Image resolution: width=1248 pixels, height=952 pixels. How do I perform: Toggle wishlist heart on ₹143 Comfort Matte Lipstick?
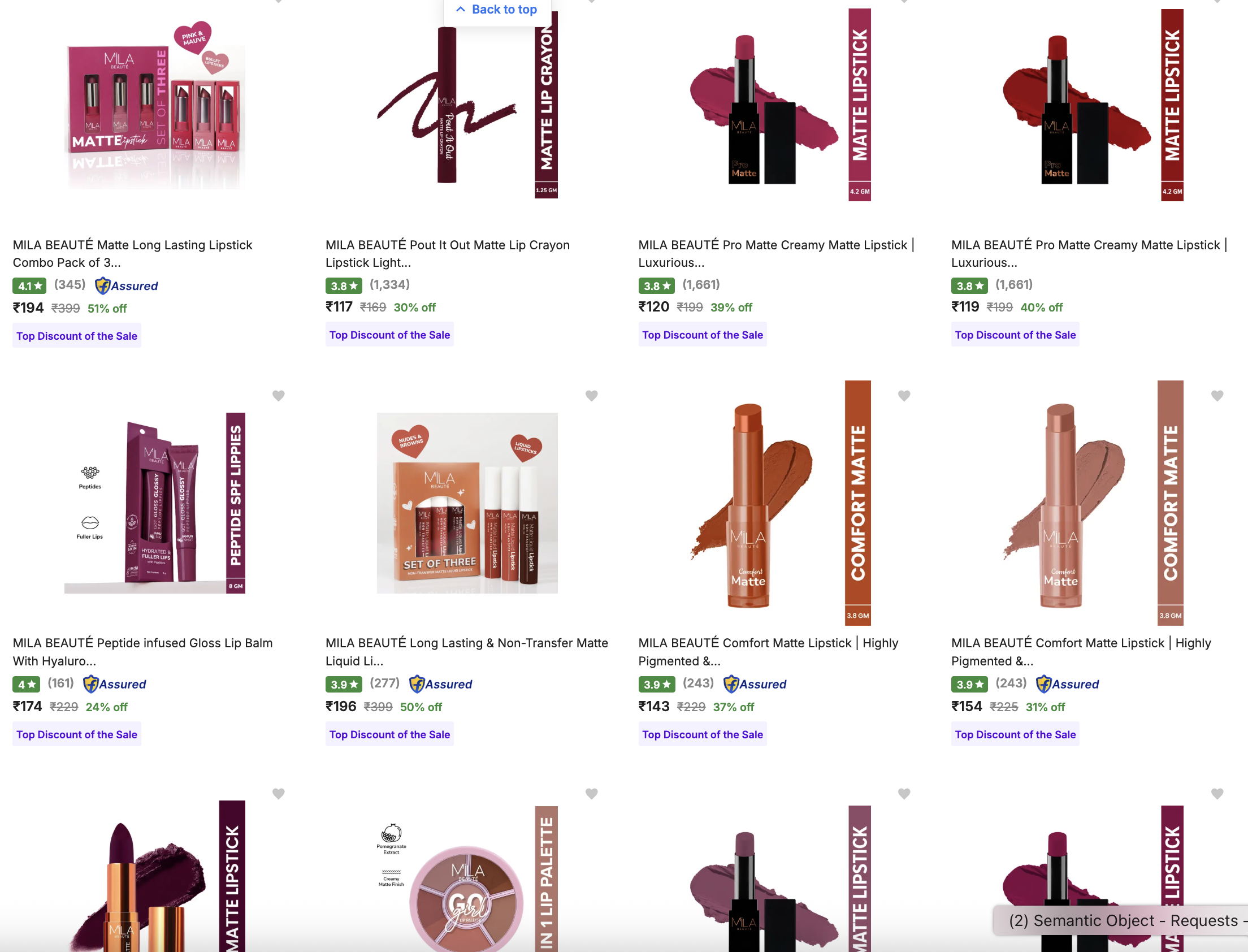(904, 396)
